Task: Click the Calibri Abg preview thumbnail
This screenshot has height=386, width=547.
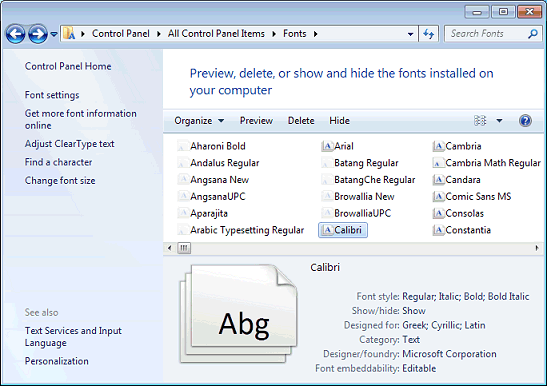Action: [x=239, y=313]
